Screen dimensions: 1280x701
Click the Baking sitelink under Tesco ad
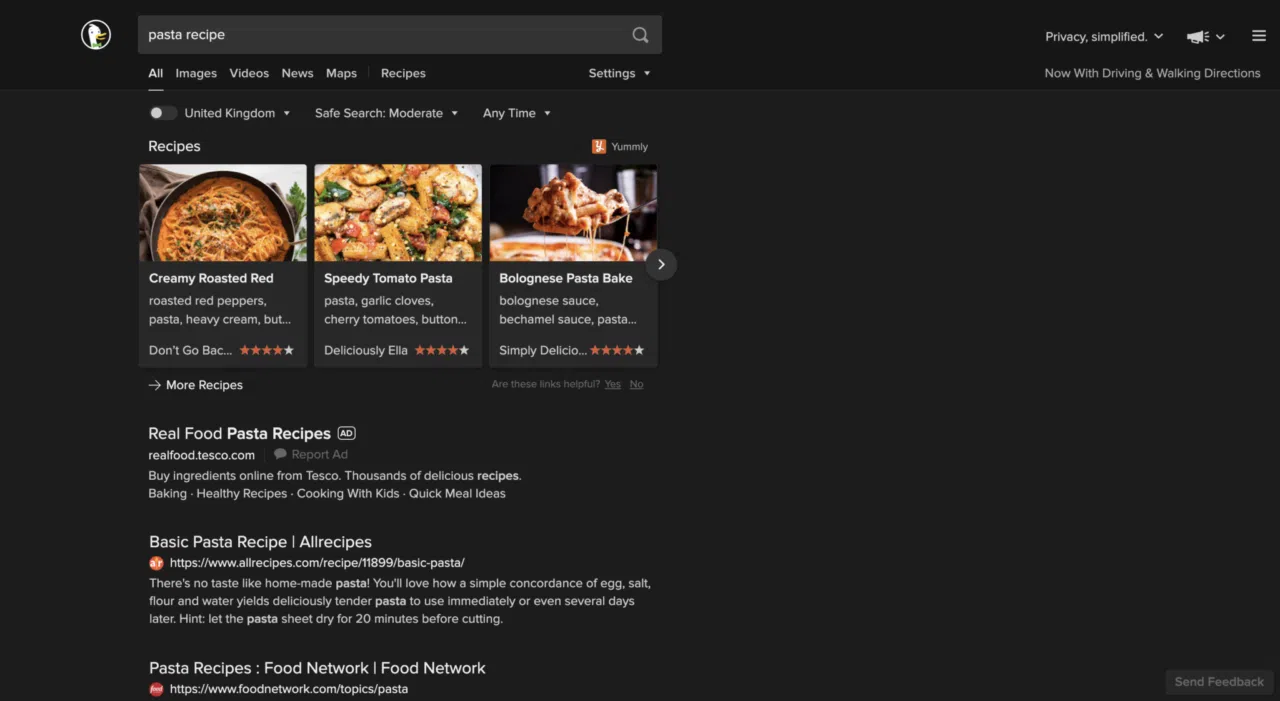[x=167, y=493]
